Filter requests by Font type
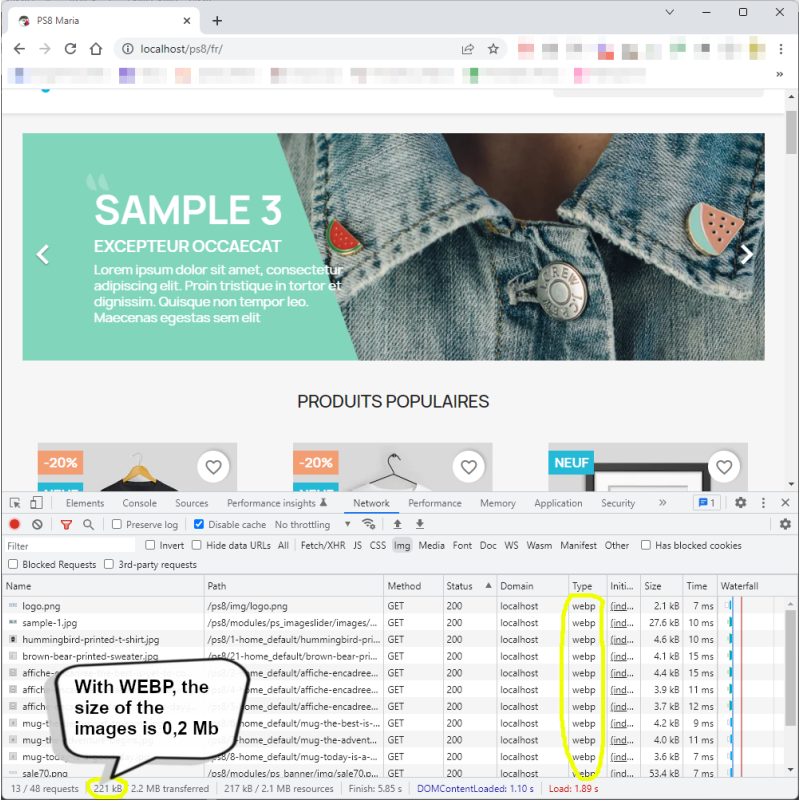 click(x=462, y=545)
